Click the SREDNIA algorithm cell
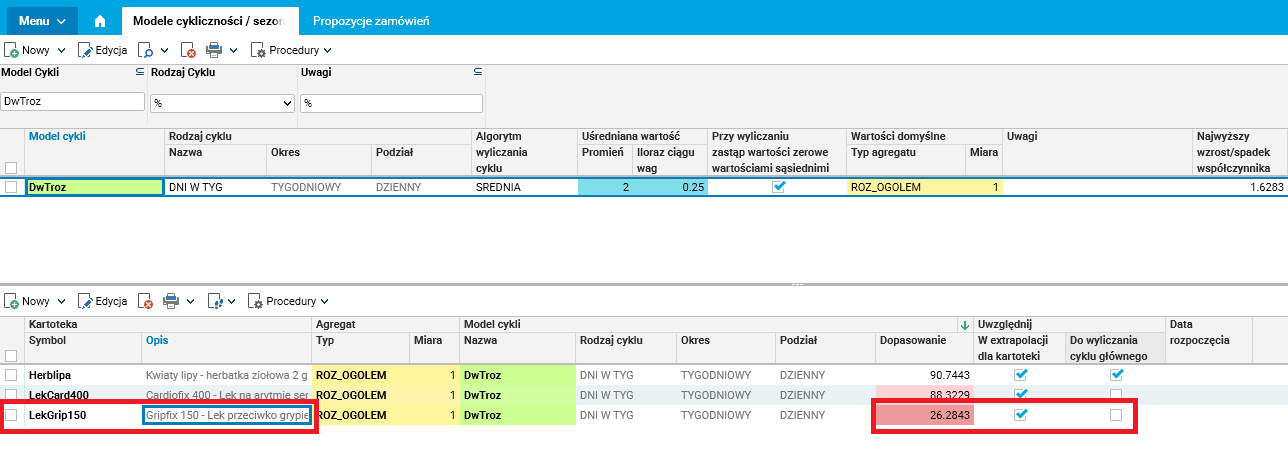This screenshot has width=1288, height=465. [524, 187]
